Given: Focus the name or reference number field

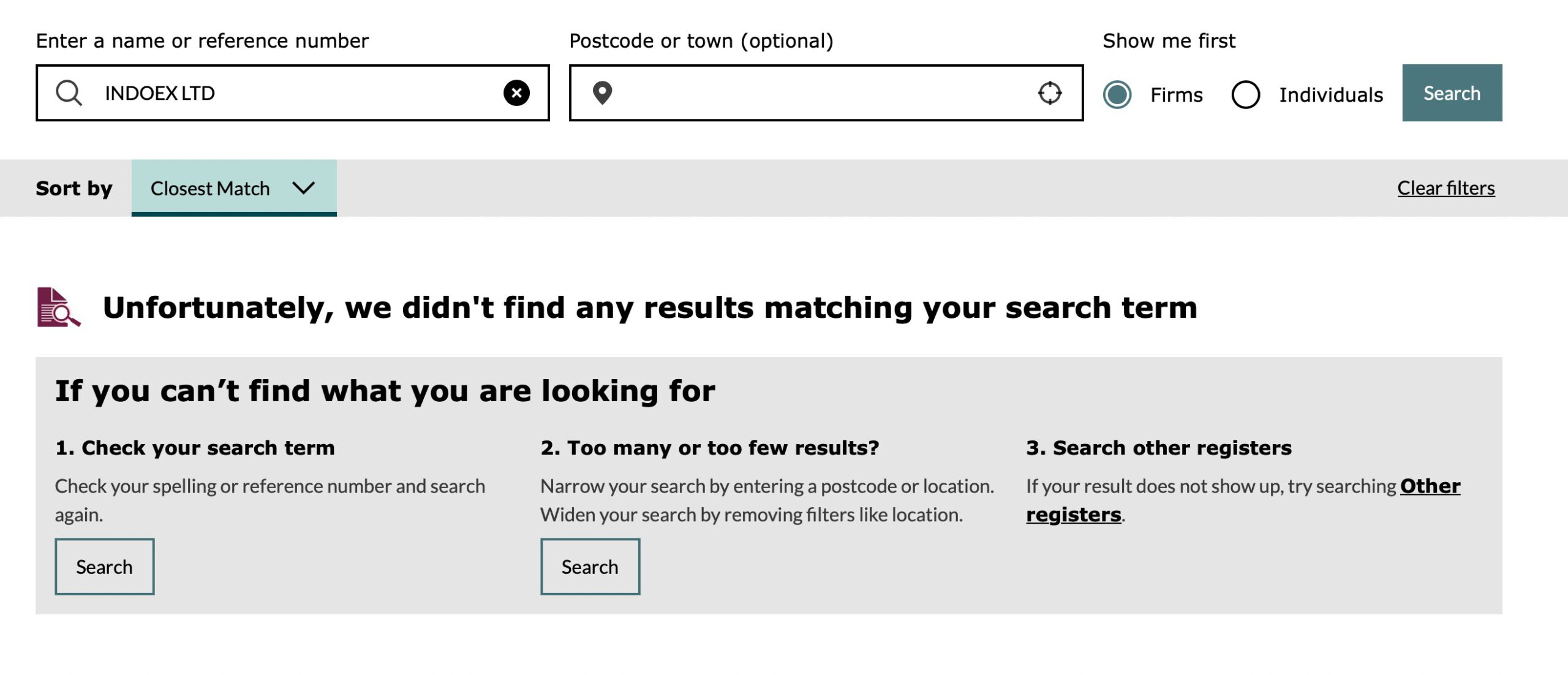Looking at the screenshot, I should click(292, 93).
